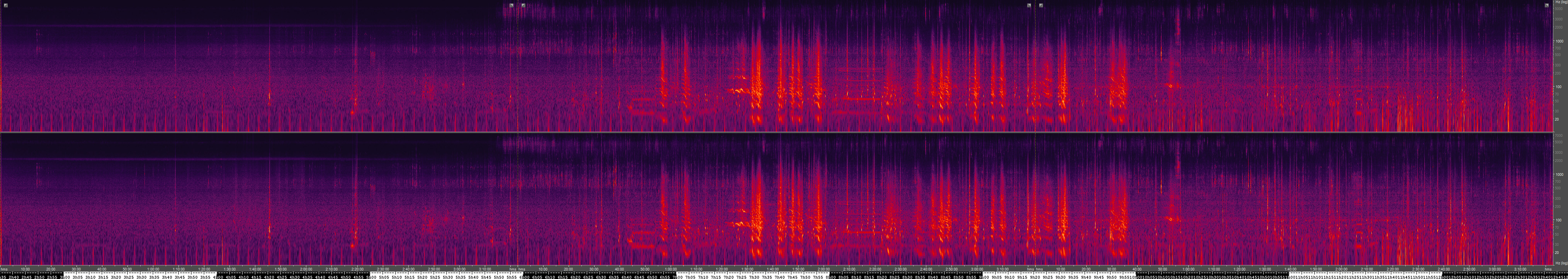Click the top-right corner handle of the middle spectrogram panel
Screen dimensions: 1568x279
click(1029, 5)
